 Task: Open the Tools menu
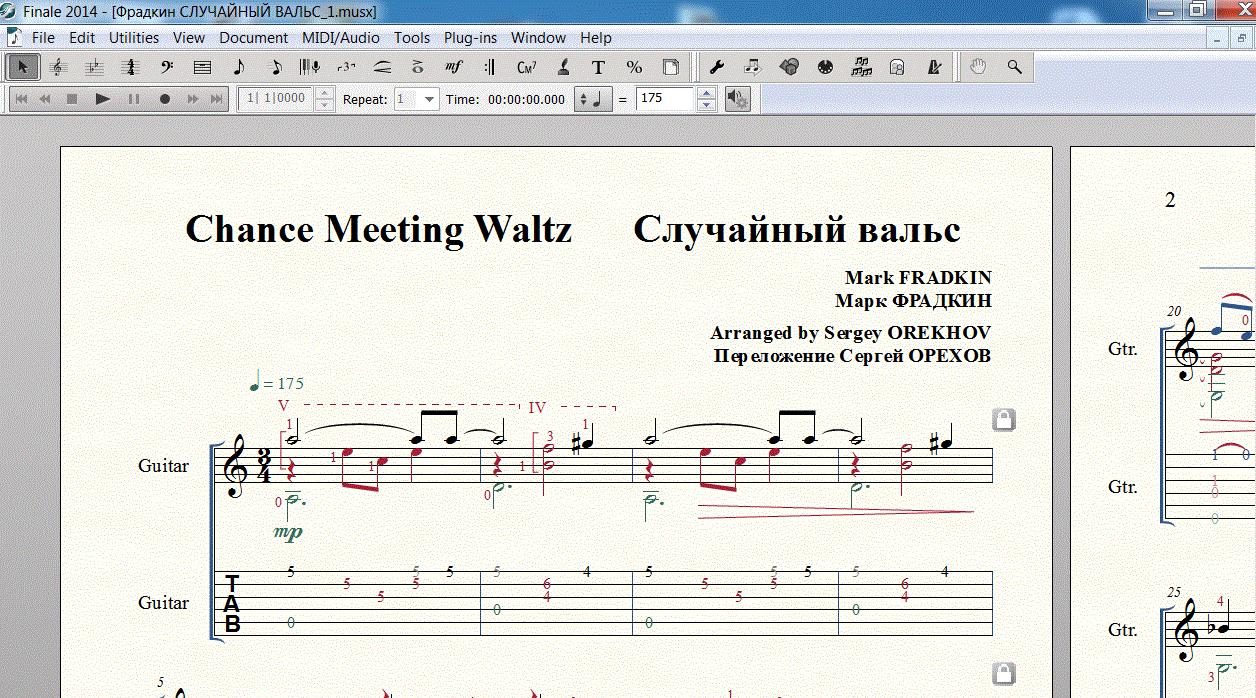(x=412, y=38)
